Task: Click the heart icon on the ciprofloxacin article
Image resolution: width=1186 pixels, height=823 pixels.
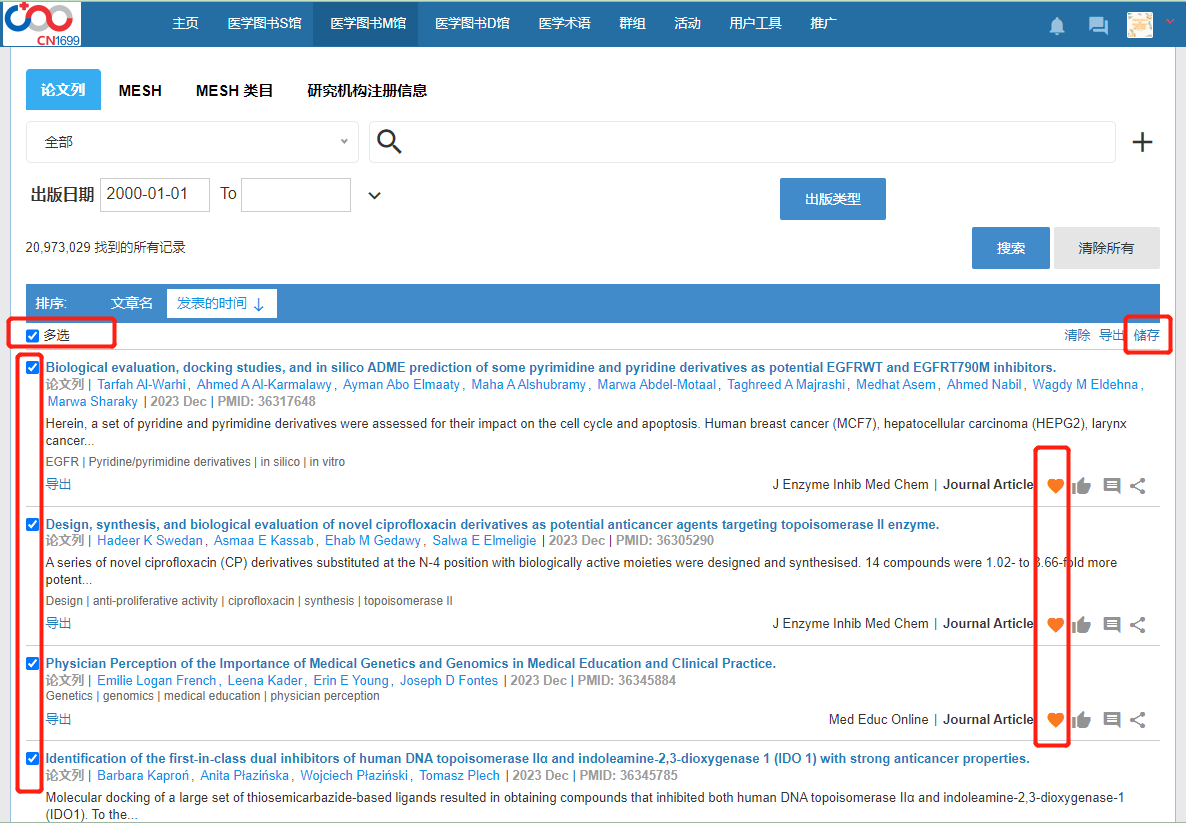Action: pos(1055,625)
